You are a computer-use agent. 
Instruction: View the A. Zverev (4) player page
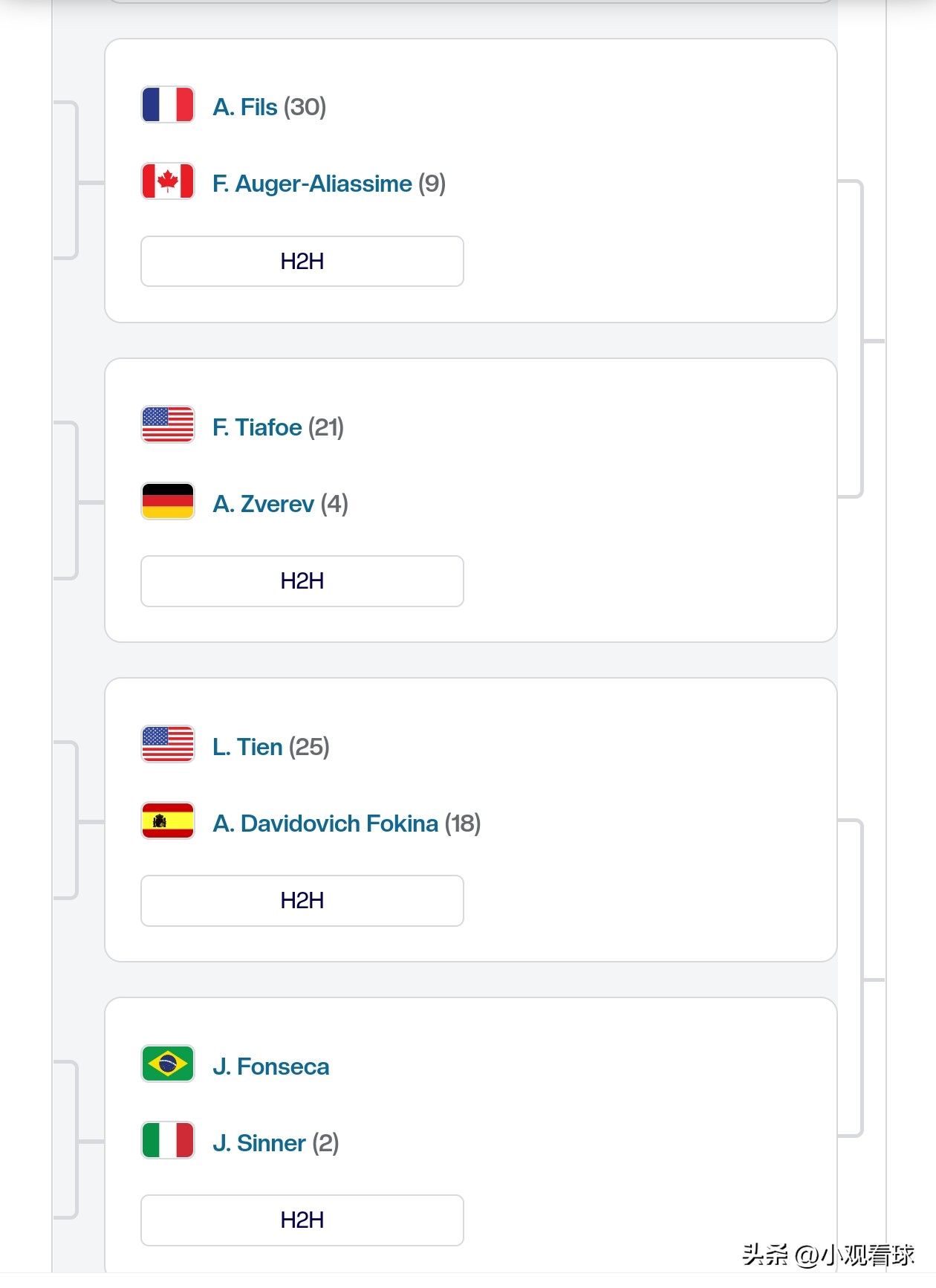279,504
